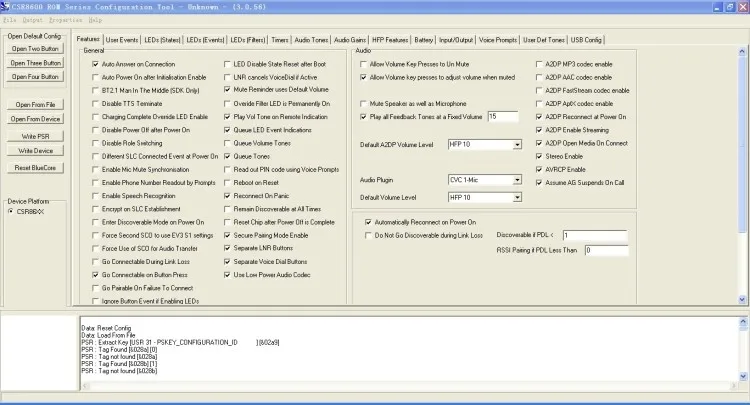Click RSSI Pairing if PDL Less Than field
Image resolution: width=750 pixels, height=405 pixels.
[x=606, y=250]
